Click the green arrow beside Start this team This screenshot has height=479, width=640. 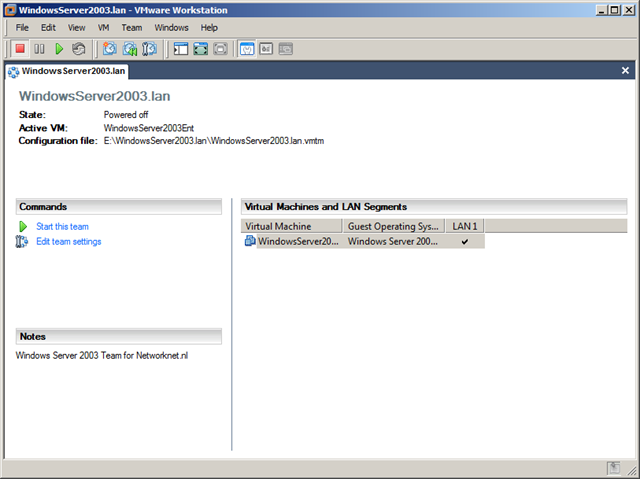pos(23,226)
